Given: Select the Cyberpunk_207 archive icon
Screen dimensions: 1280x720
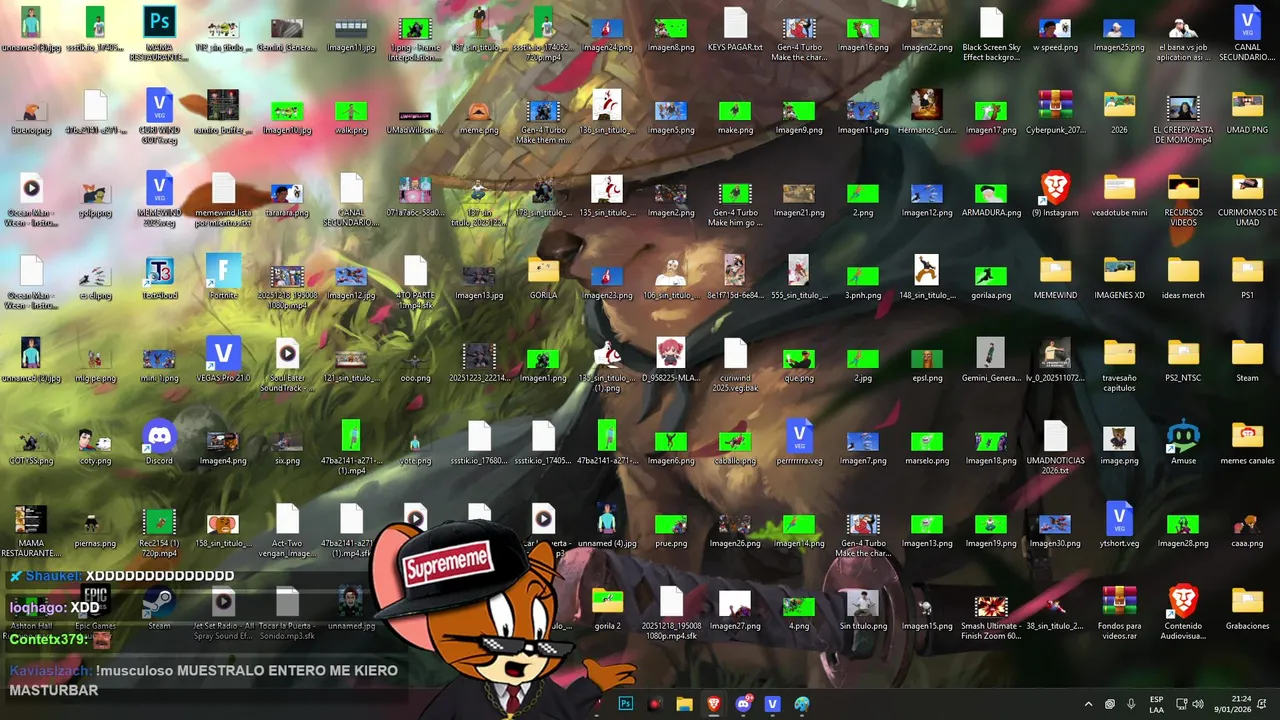Looking at the screenshot, I should [x=1055, y=112].
